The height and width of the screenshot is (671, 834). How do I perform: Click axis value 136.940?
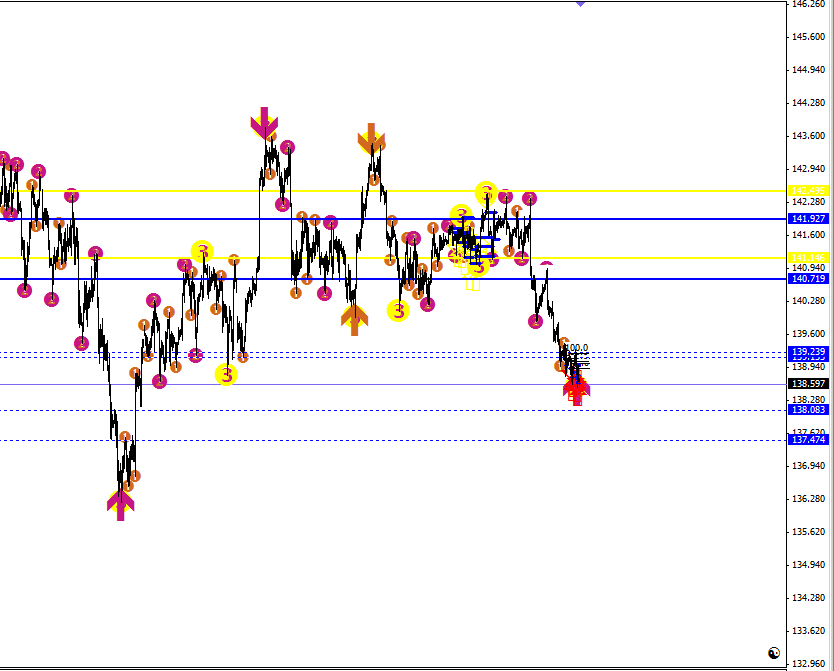(x=808, y=465)
